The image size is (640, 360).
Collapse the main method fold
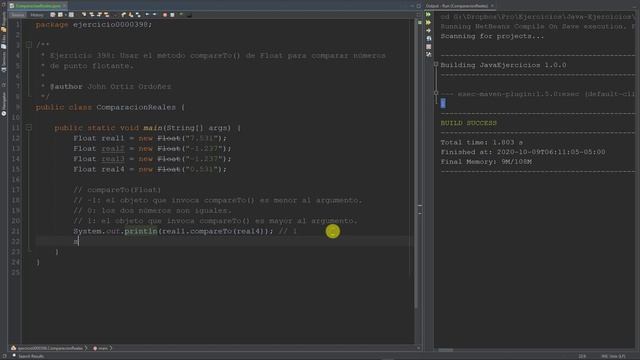(29, 128)
